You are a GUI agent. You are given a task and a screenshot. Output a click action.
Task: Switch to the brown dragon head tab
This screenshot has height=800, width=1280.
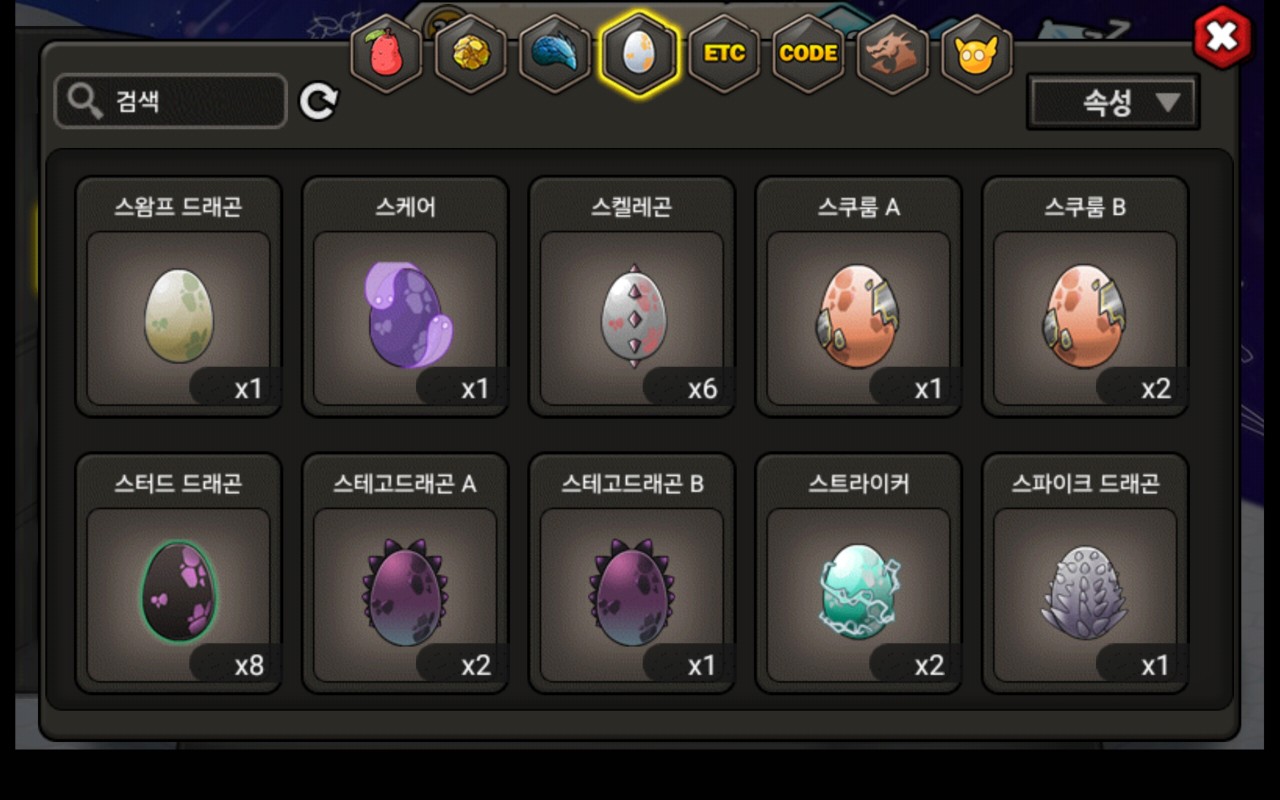click(893, 54)
